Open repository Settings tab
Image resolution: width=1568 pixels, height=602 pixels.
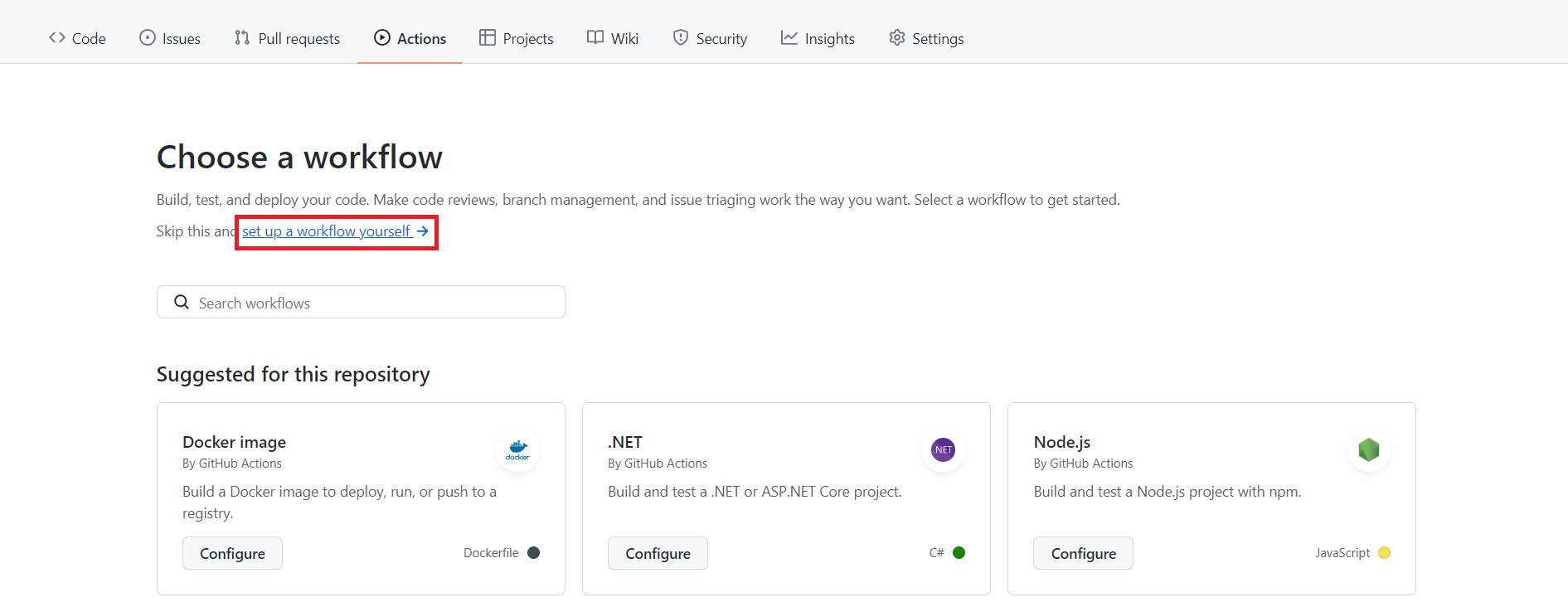pos(926,38)
